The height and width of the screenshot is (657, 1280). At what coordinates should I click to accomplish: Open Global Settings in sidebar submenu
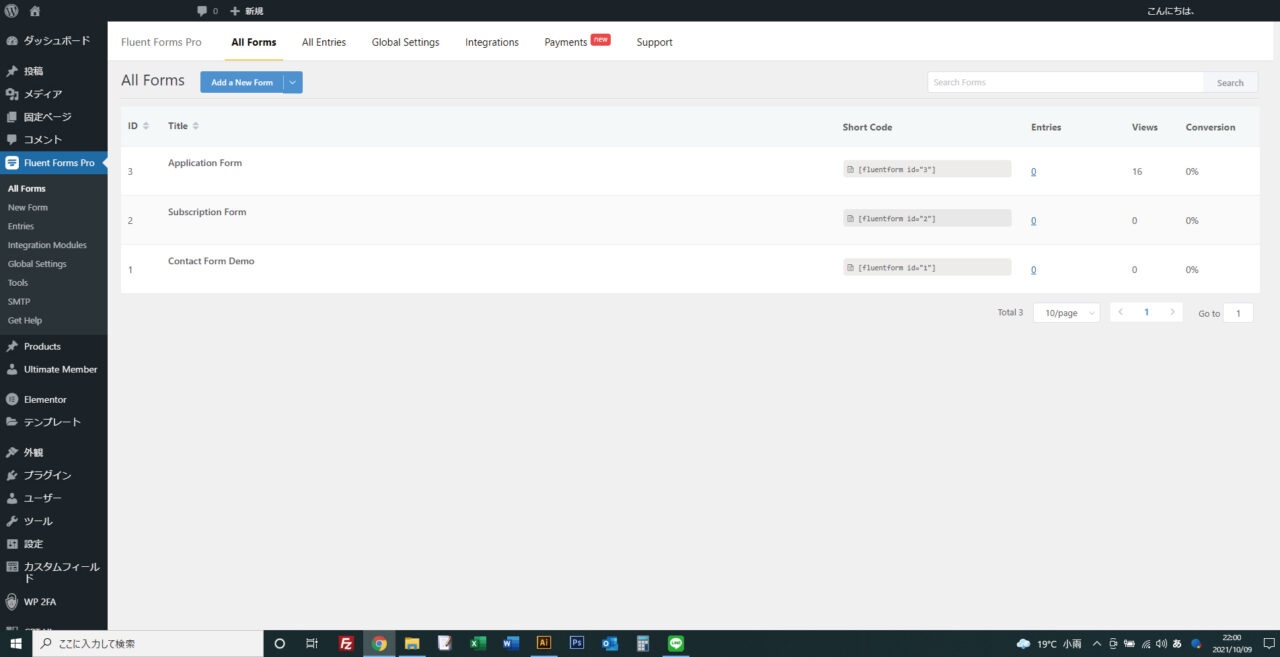[37, 264]
